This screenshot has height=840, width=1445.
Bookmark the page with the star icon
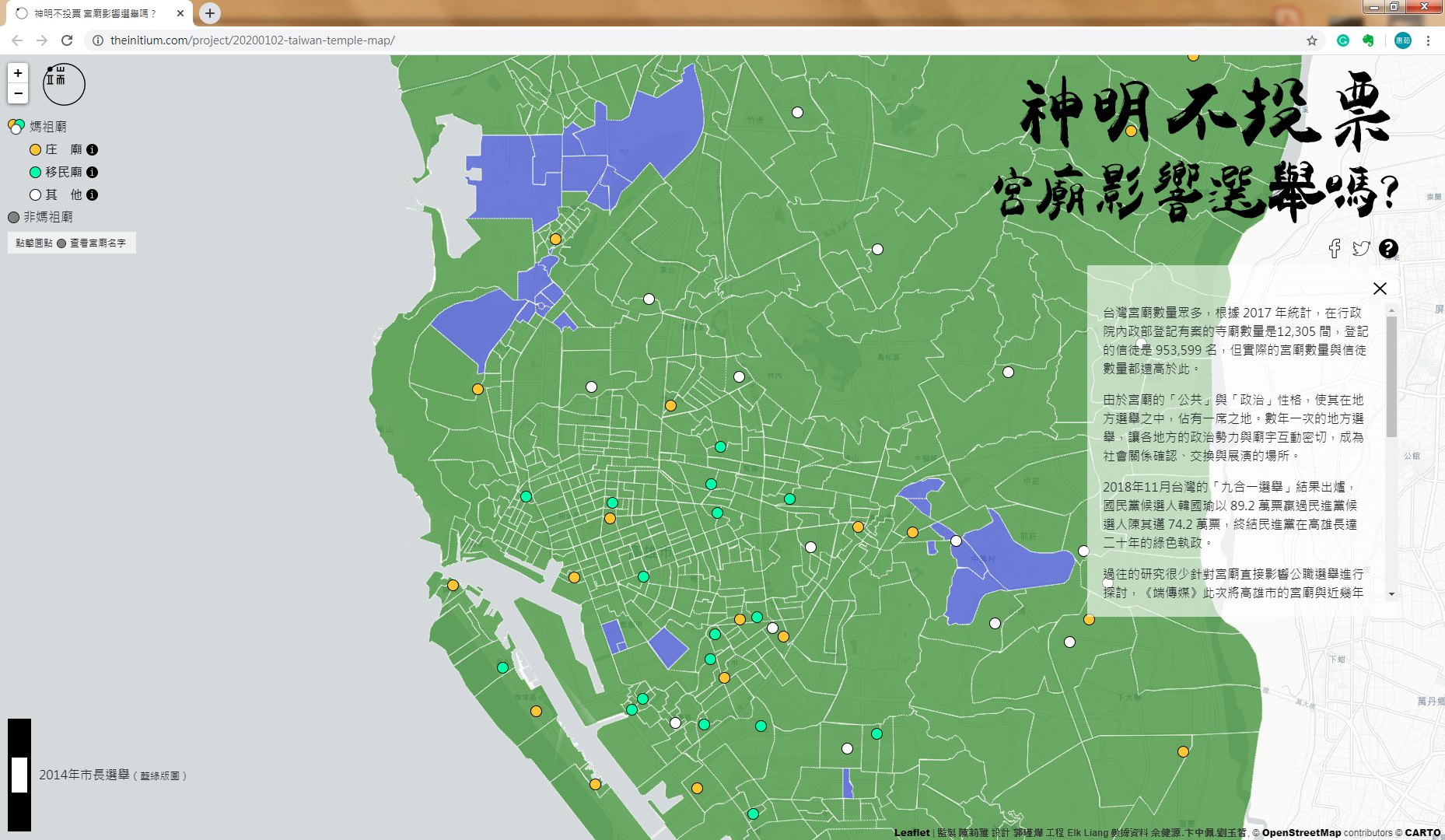point(1312,40)
